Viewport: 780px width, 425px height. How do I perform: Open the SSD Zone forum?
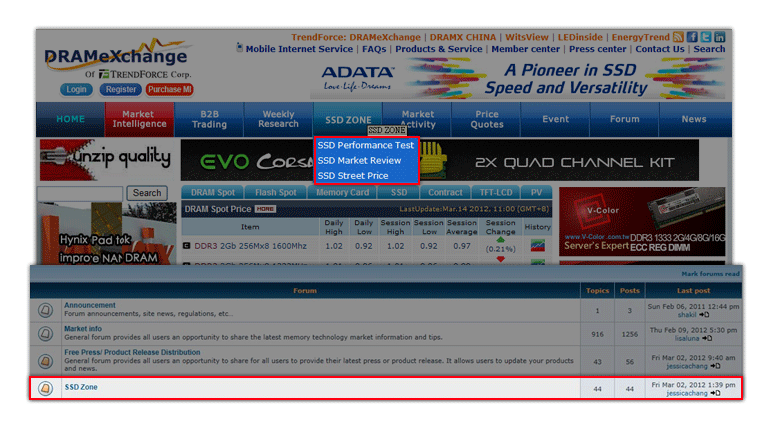[x=81, y=387]
